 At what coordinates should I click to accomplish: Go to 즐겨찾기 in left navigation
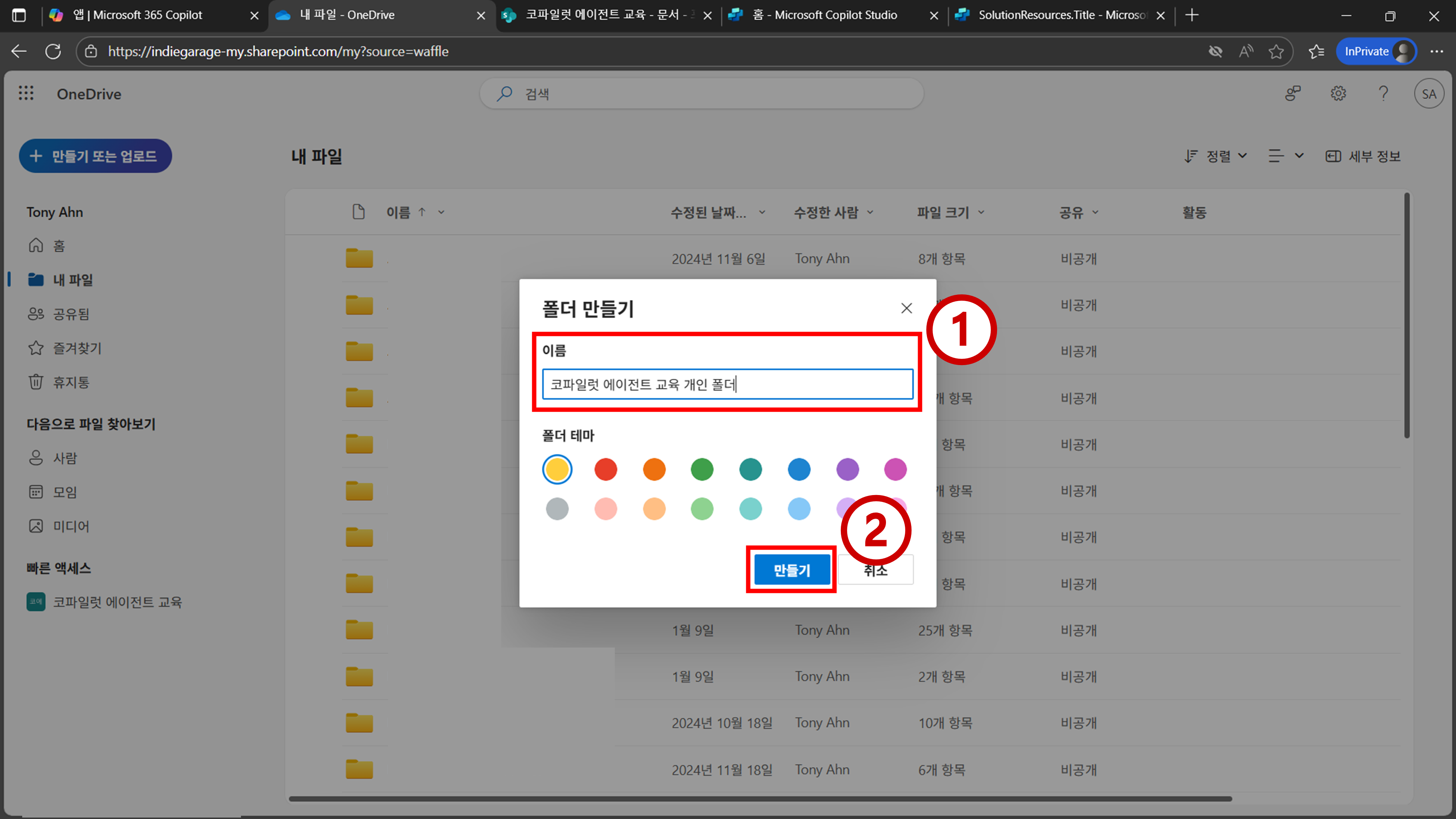tap(77, 348)
